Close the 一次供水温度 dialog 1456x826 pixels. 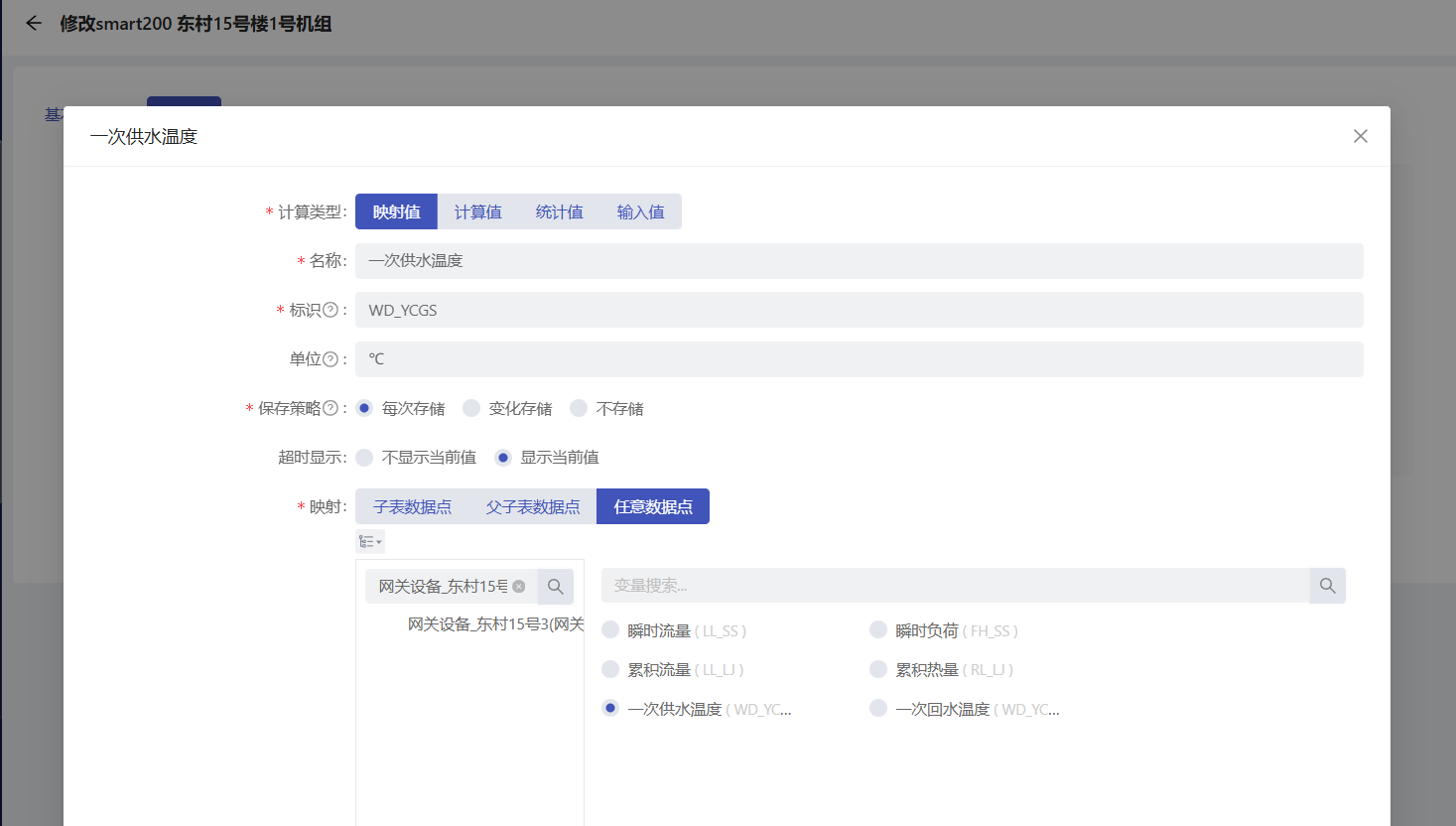click(1361, 136)
